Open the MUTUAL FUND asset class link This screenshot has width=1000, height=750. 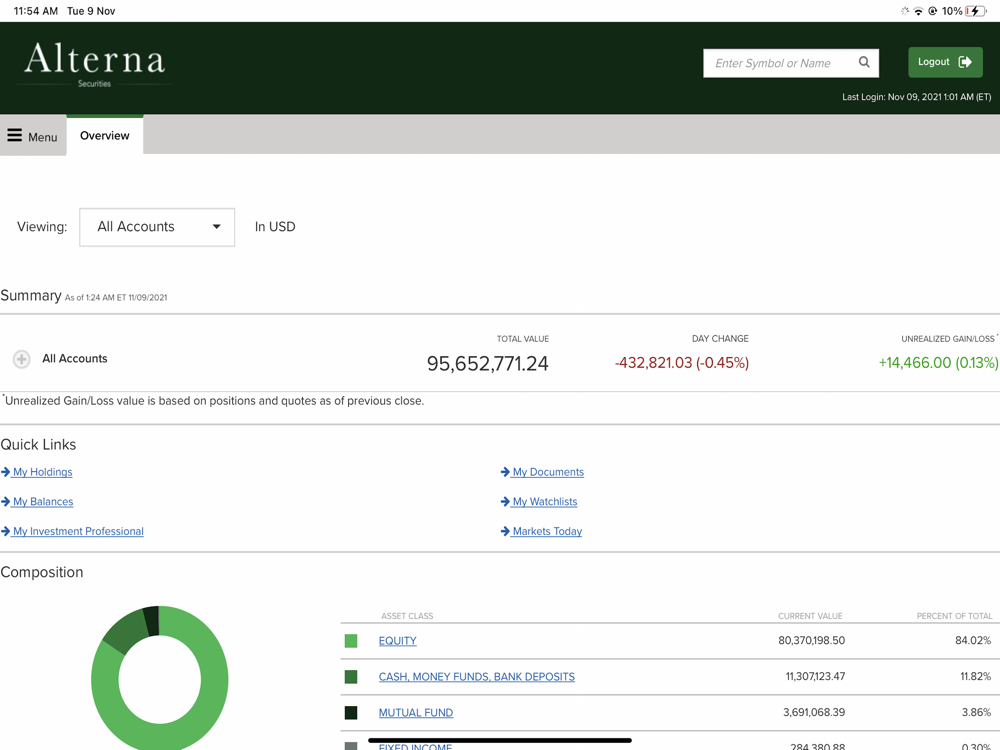click(x=416, y=712)
